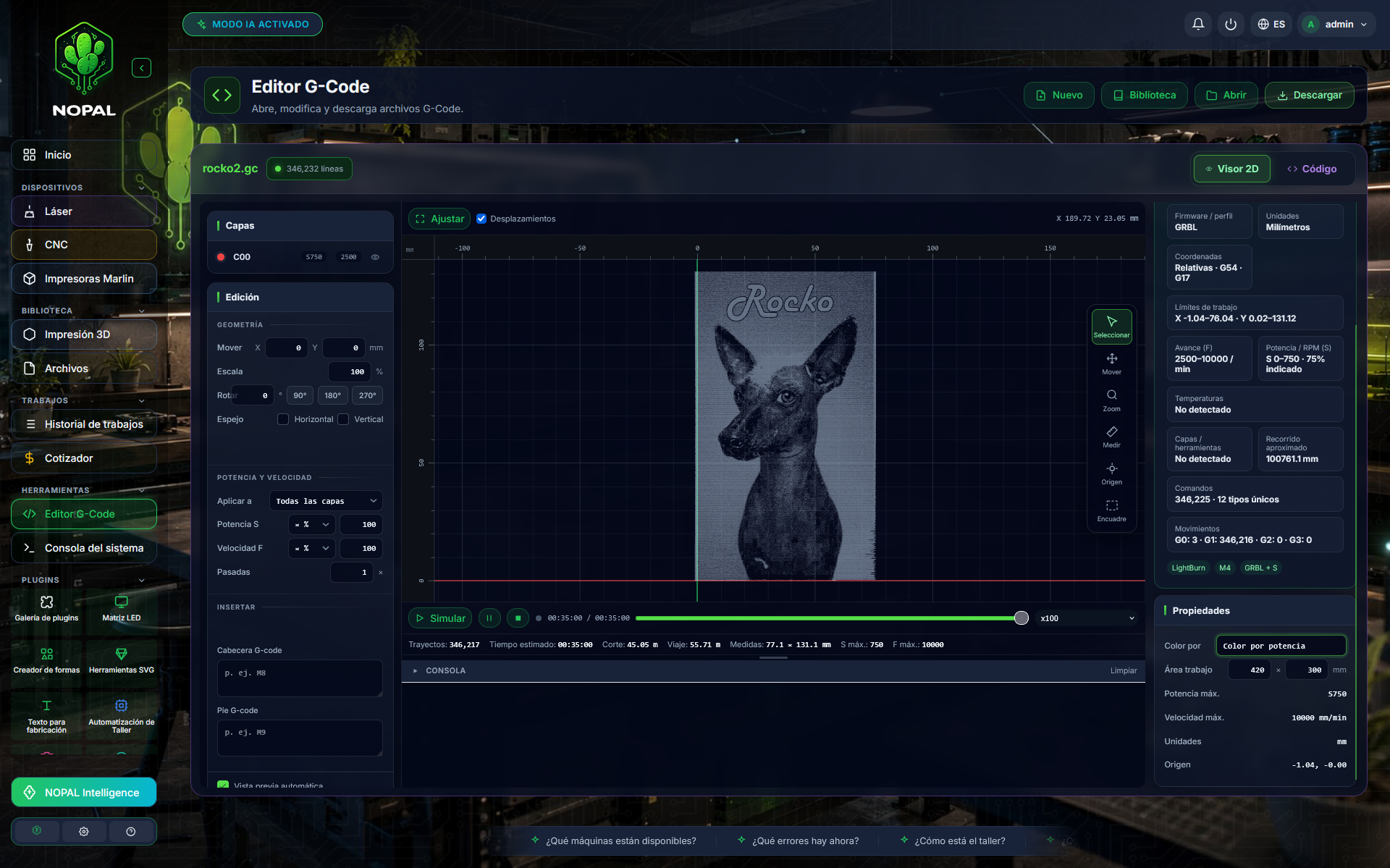Open the Aplicar a layers dropdown
The width and height of the screenshot is (1390, 868).
click(326, 501)
